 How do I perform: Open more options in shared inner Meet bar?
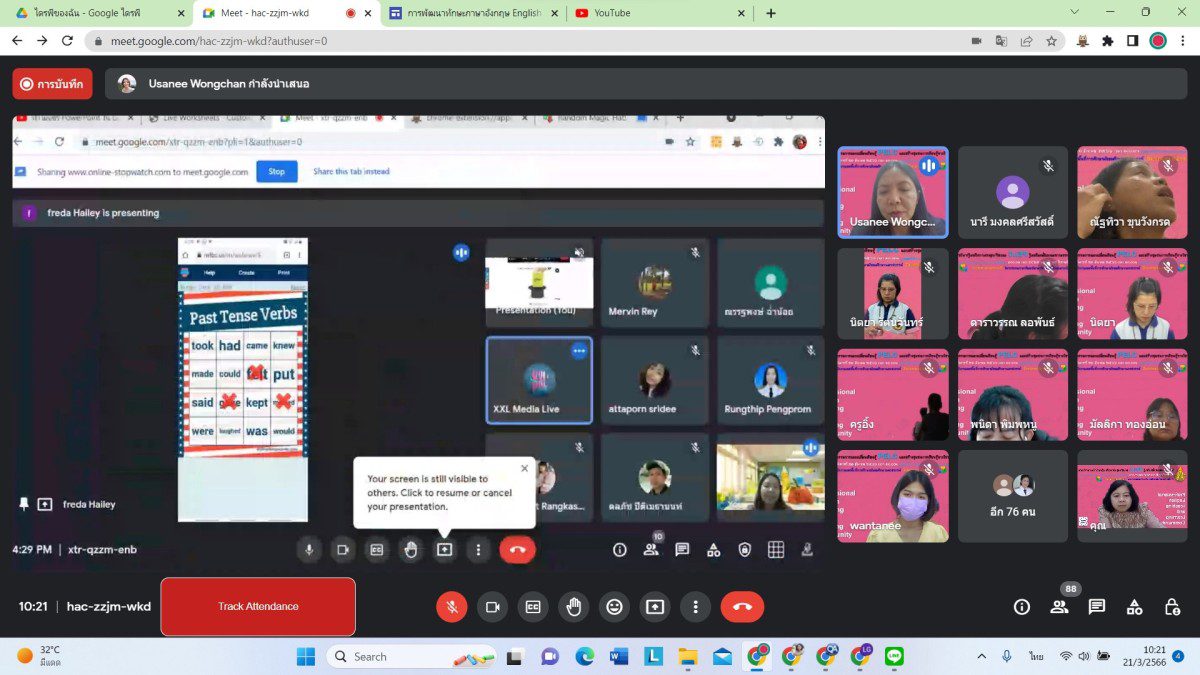[x=478, y=549]
